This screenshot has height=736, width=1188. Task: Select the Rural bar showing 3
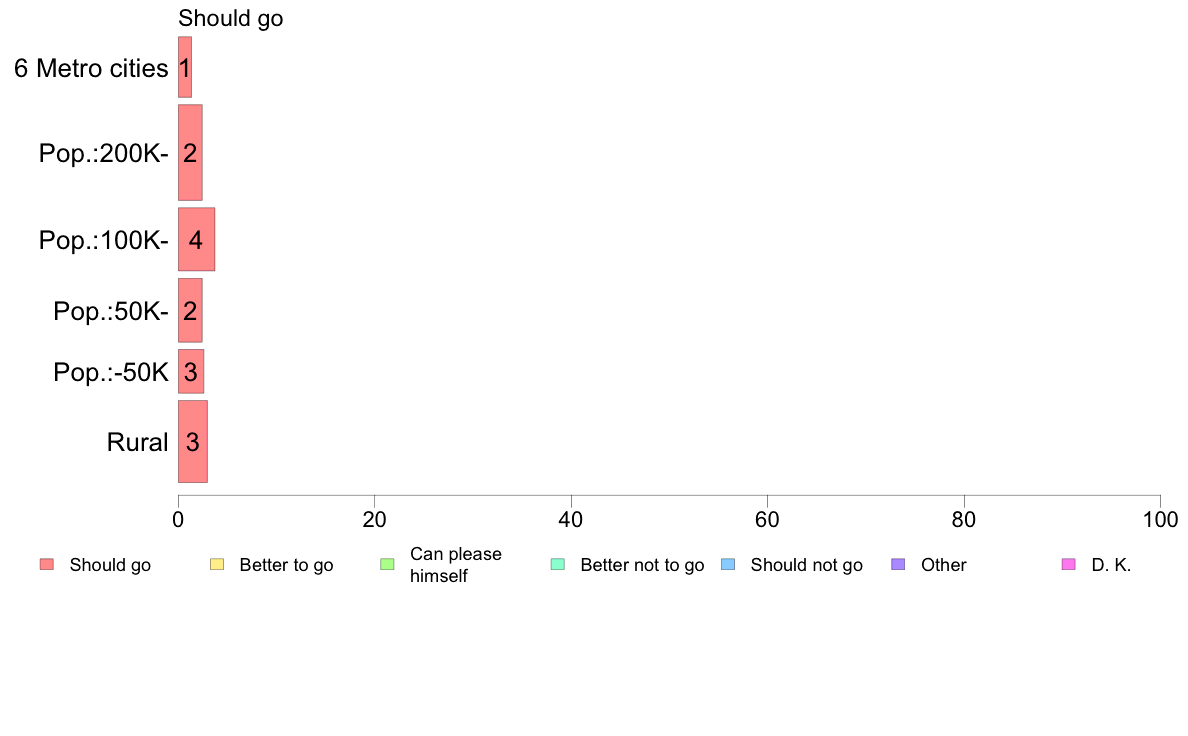click(192, 442)
